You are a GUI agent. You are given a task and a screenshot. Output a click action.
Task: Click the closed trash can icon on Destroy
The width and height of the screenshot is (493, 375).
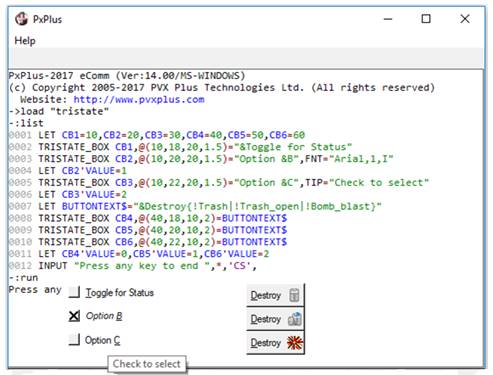pos(294,295)
